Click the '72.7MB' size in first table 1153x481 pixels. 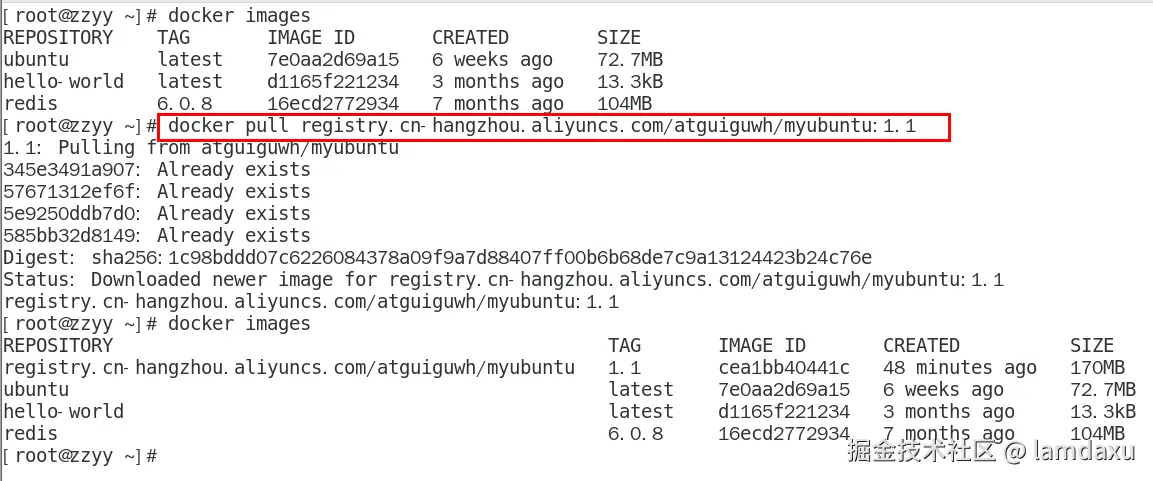point(629,60)
